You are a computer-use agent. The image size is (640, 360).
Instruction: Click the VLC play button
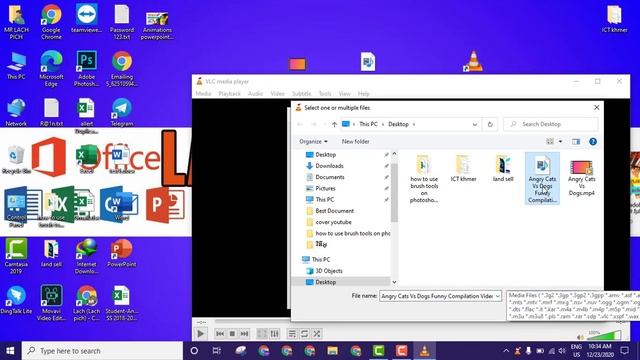point(200,333)
